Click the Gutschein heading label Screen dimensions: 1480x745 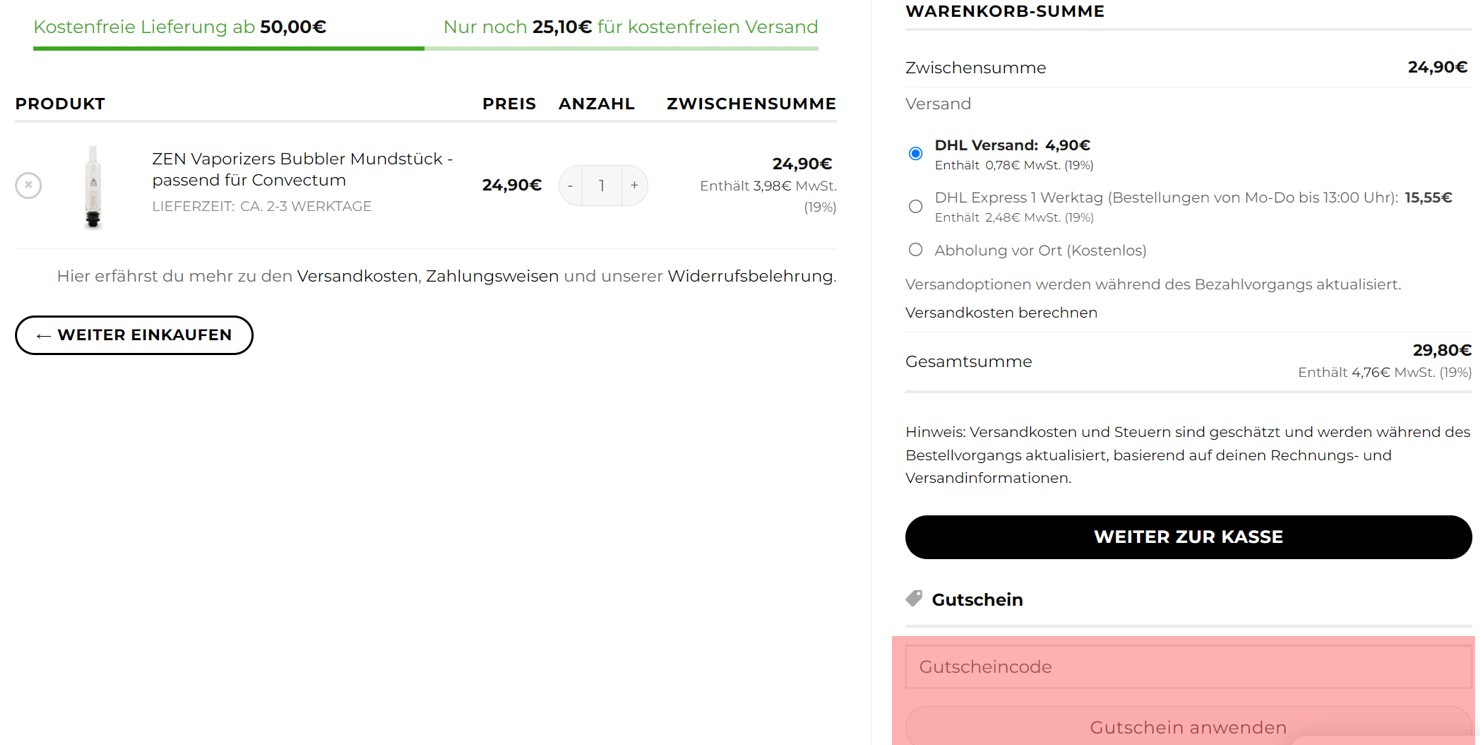coord(977,600)
